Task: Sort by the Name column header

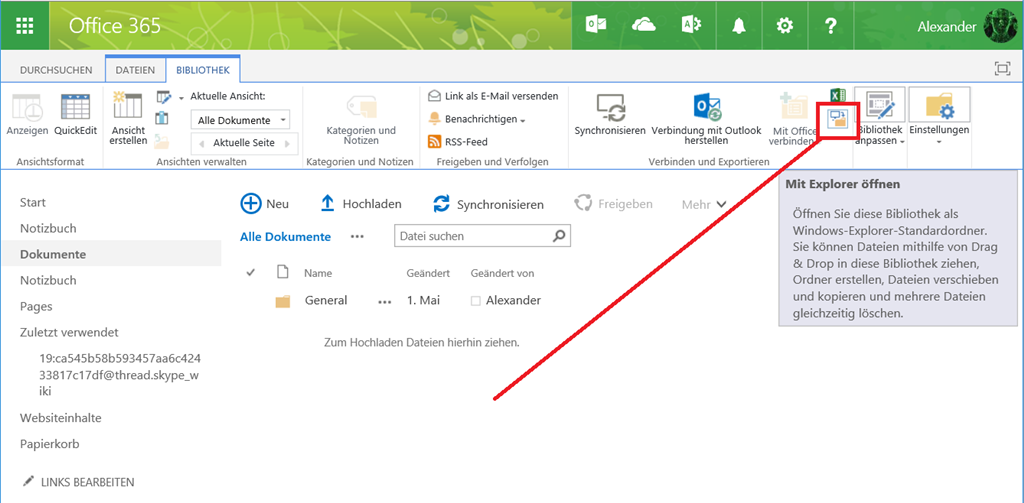Action: tap(318, 274)
